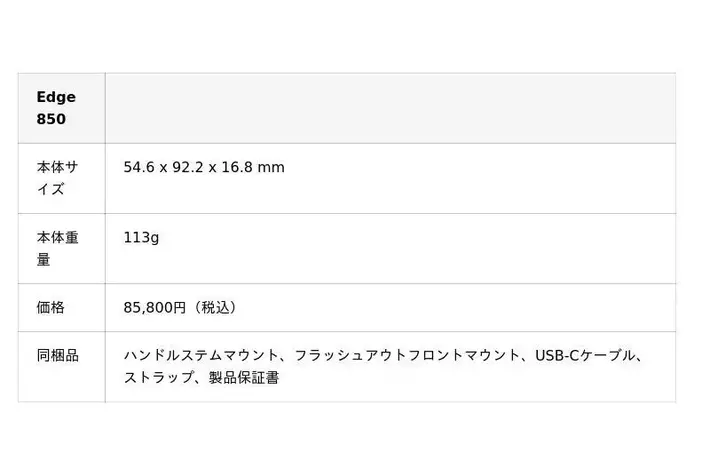Click the ストラップ item text
Image resolution: width=710 pixels, height=474 pixels.
[158, 379]
